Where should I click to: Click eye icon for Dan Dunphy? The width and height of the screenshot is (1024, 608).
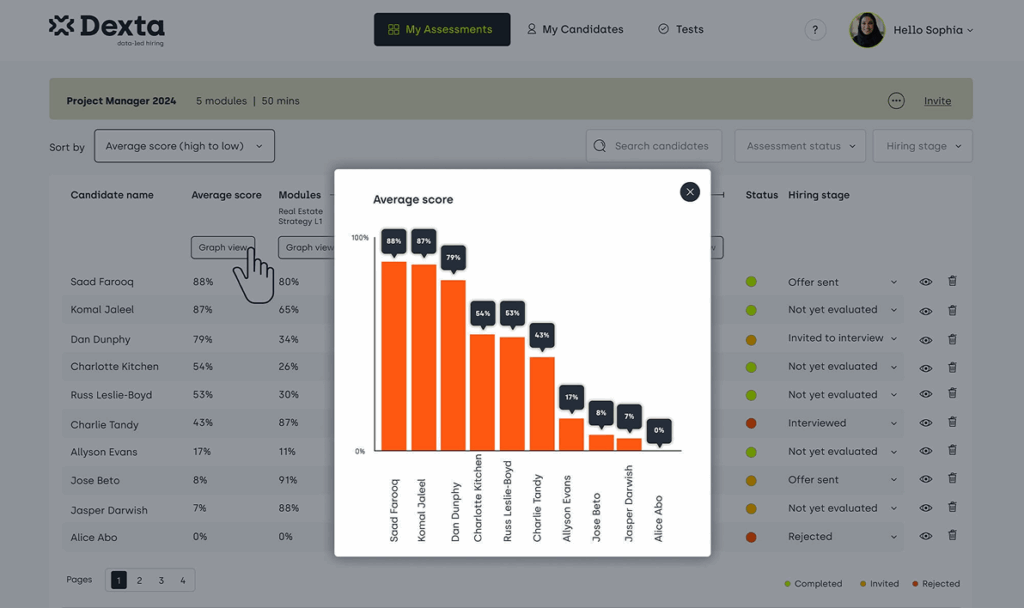pyautogui.click(x=926, y=339)
